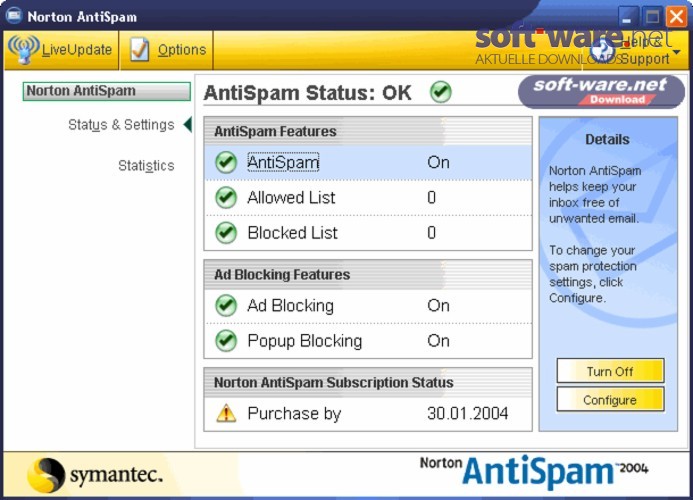The image size is (693, 500).
Task: Select the Purchase by subscription row
Action: [368, 414]
